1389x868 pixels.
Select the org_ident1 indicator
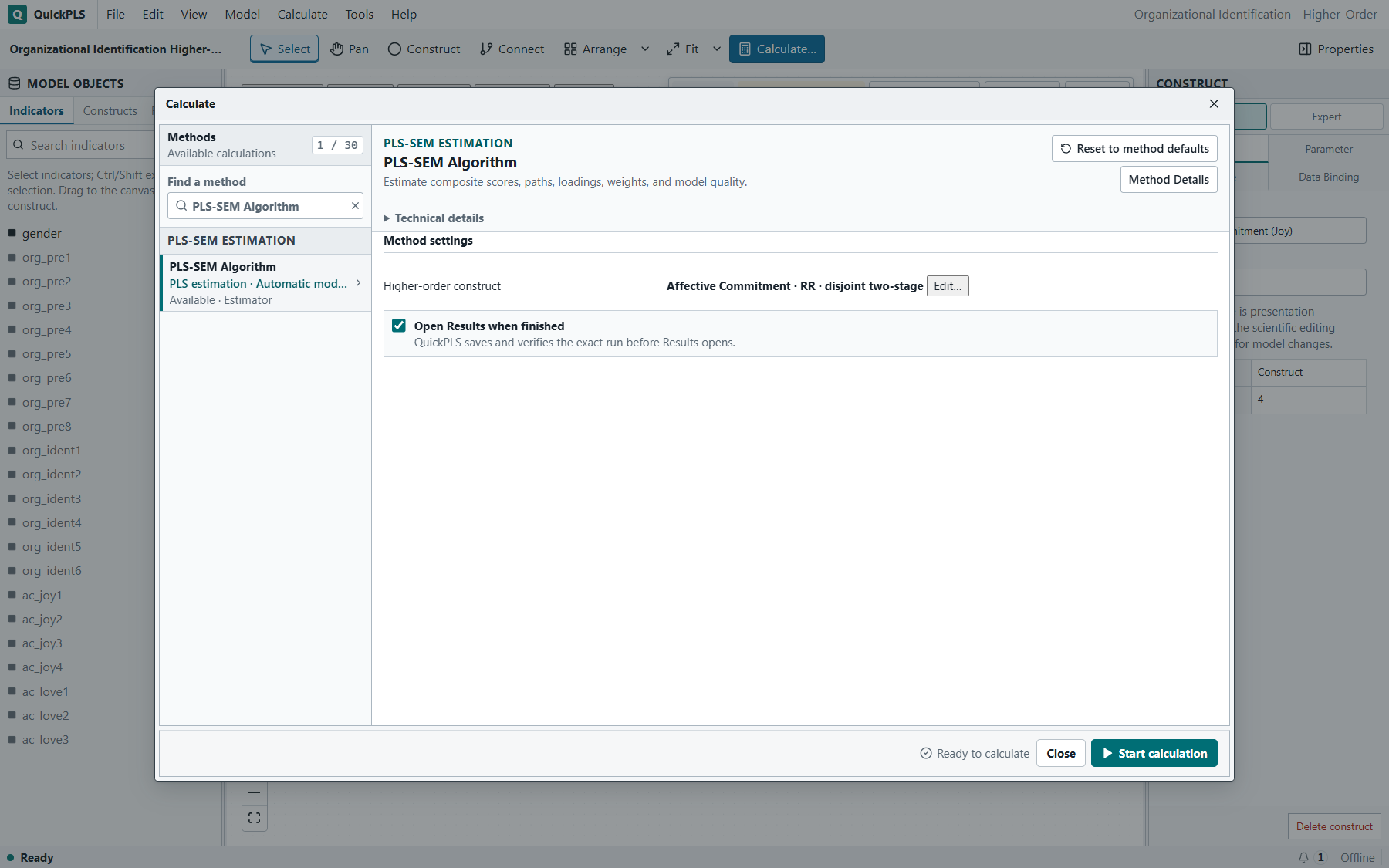click(x=51, y=451)
